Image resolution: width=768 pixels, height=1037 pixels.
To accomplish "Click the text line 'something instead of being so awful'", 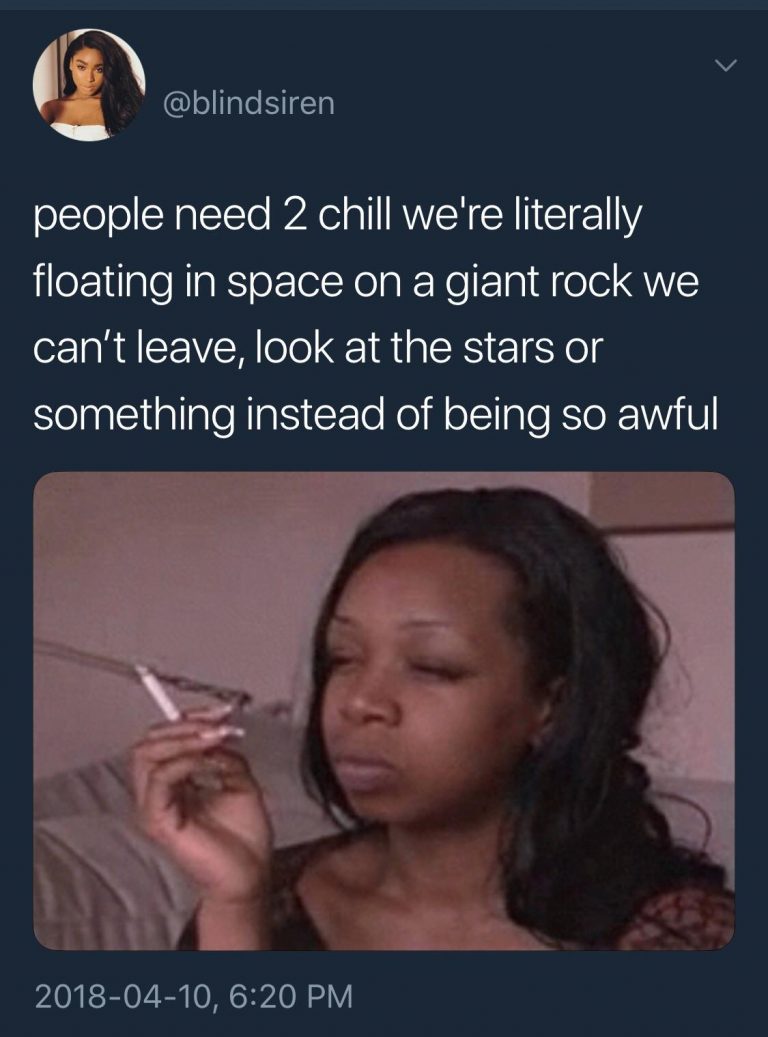I will click(375, 415).
